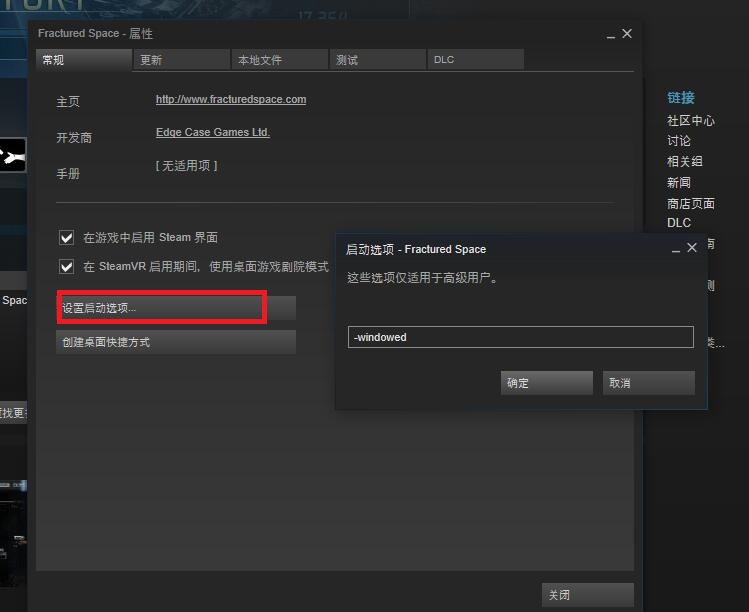Open the 新闻 link in the sidebar
This screenshot has height=612, width=749.
point(679,183)
